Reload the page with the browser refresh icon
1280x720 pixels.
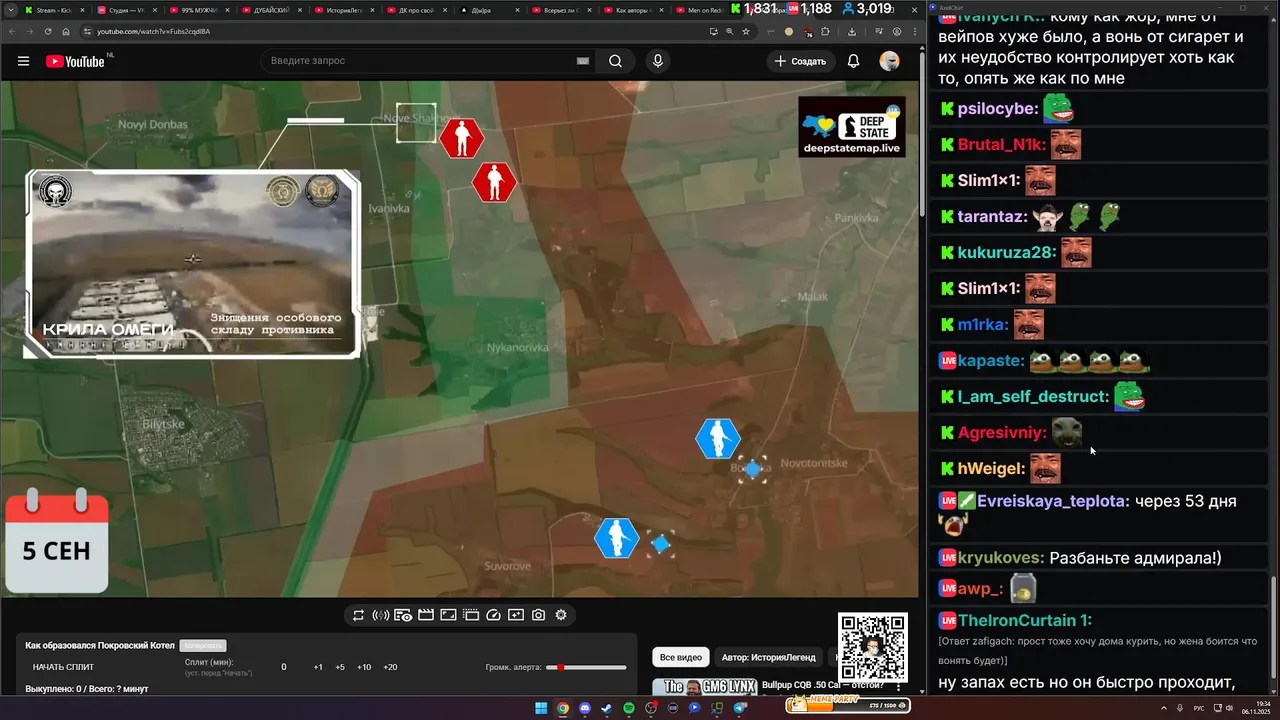pos(46,31)
